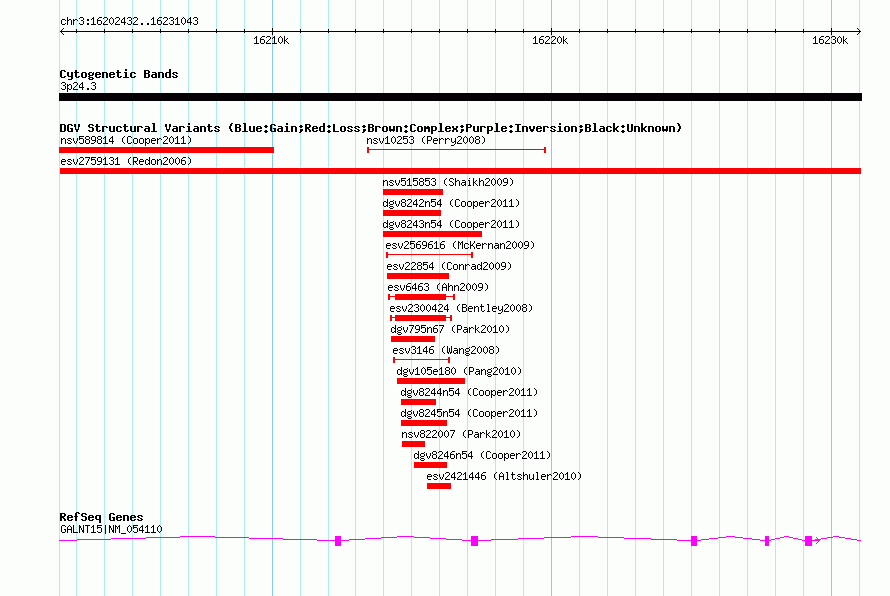Viewport: 890px width, 596px height.
Task: Click the thin red line under esv2569616
Action: click(x=430, y=255)
